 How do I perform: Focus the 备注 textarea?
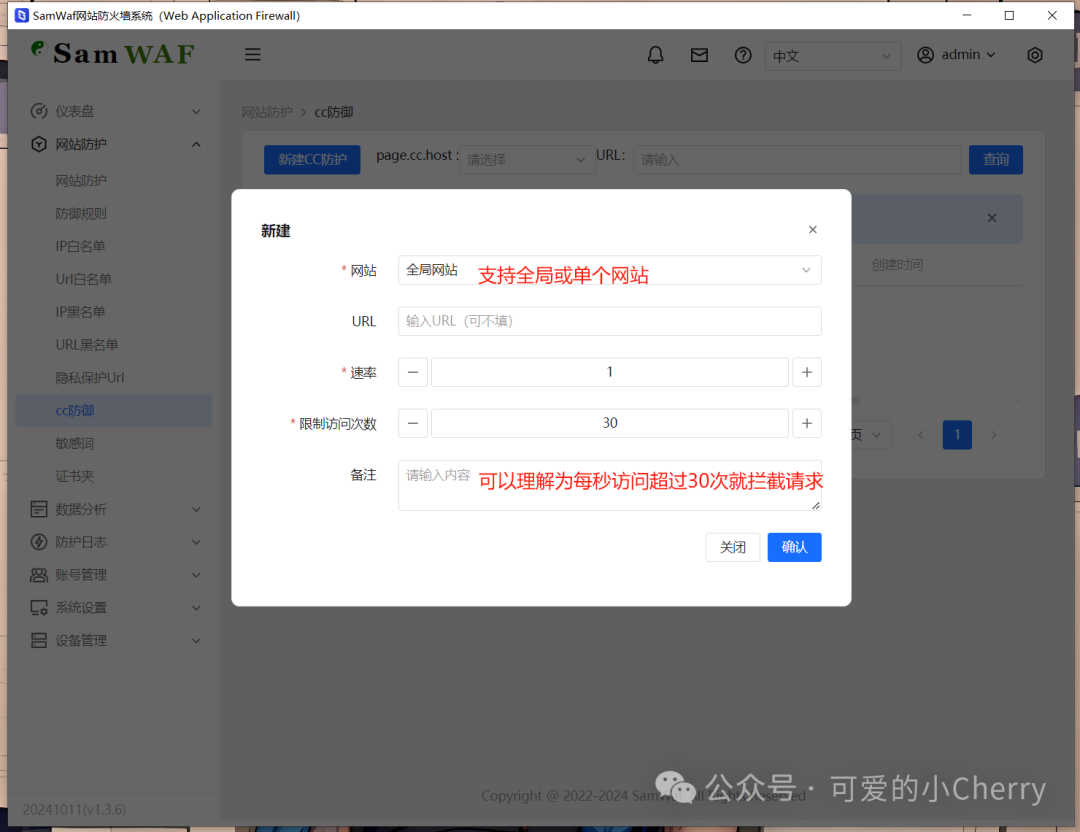click(610, 486)
